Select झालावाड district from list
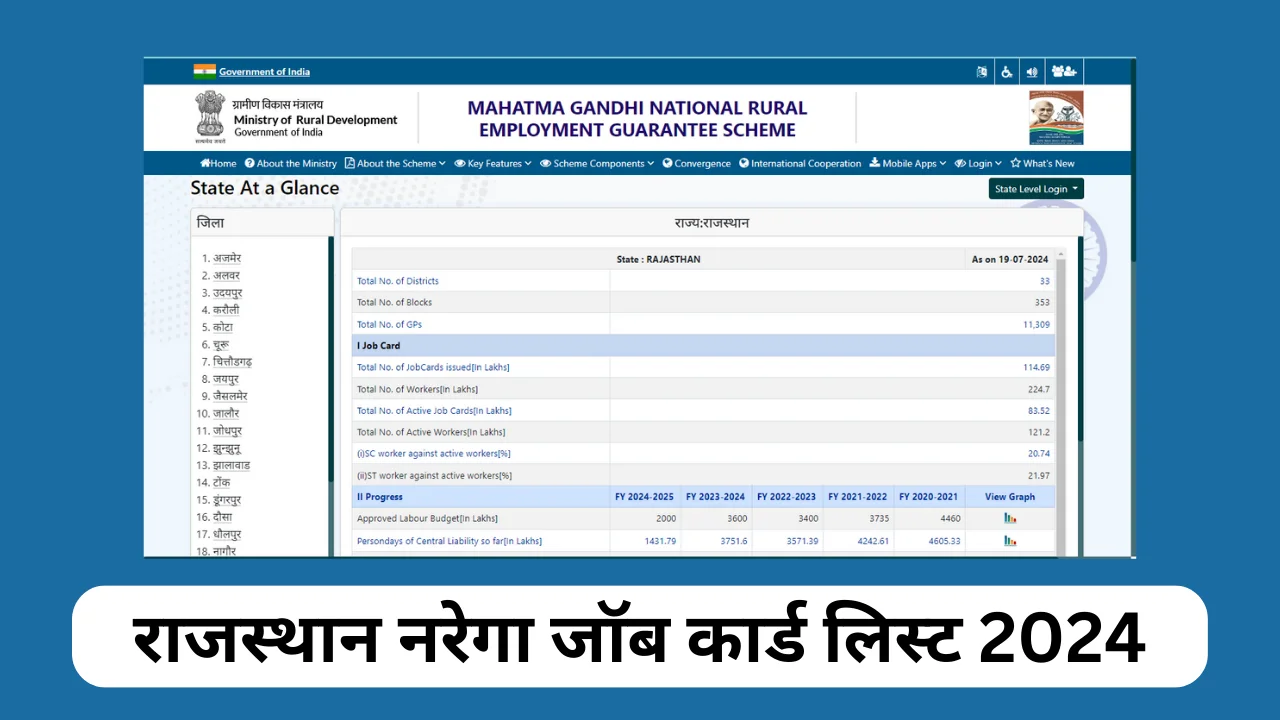This screenshot has height=720, width=1280. (x=231, y=465)
